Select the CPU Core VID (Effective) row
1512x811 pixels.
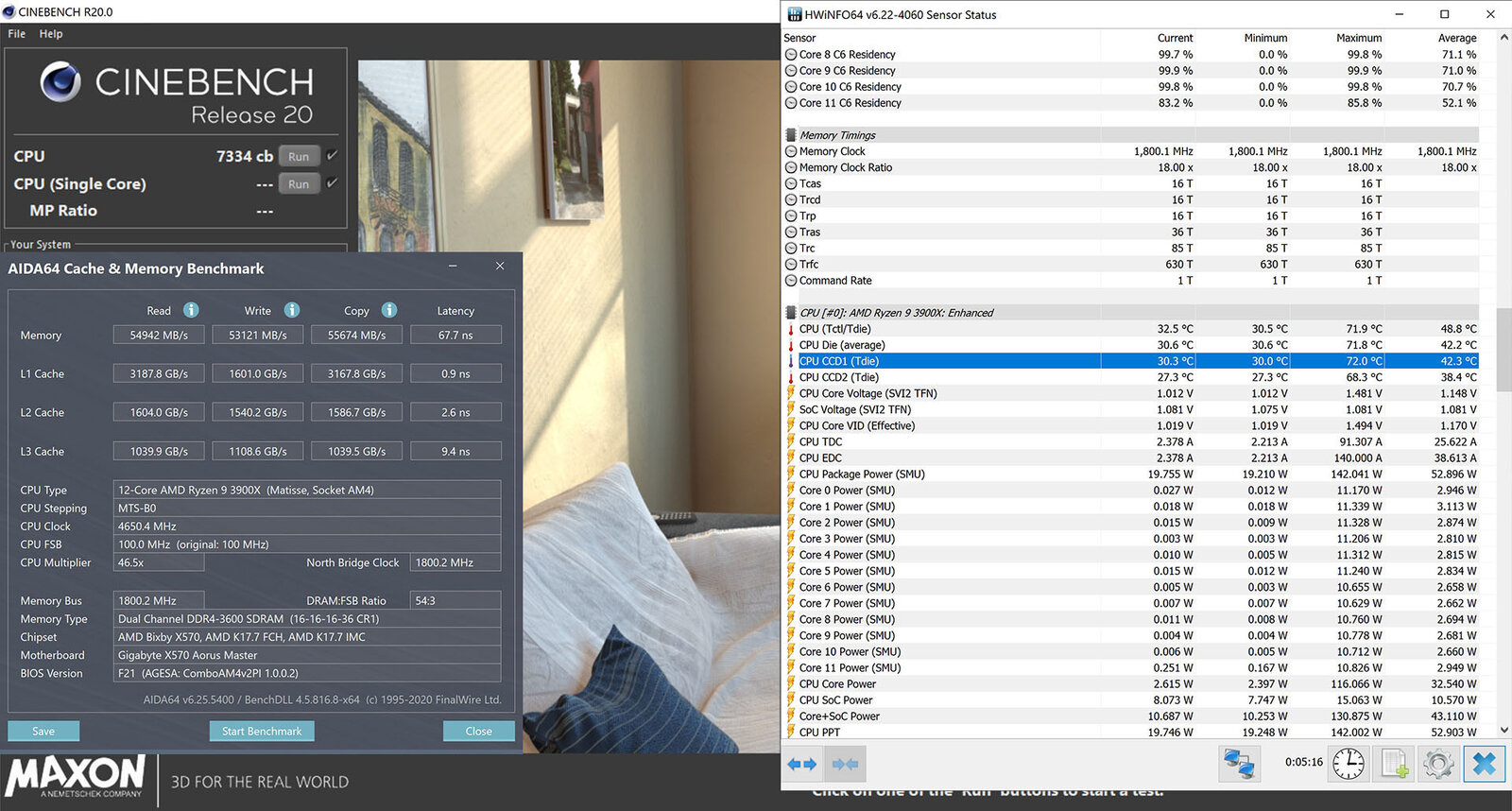click(1131, 425)
